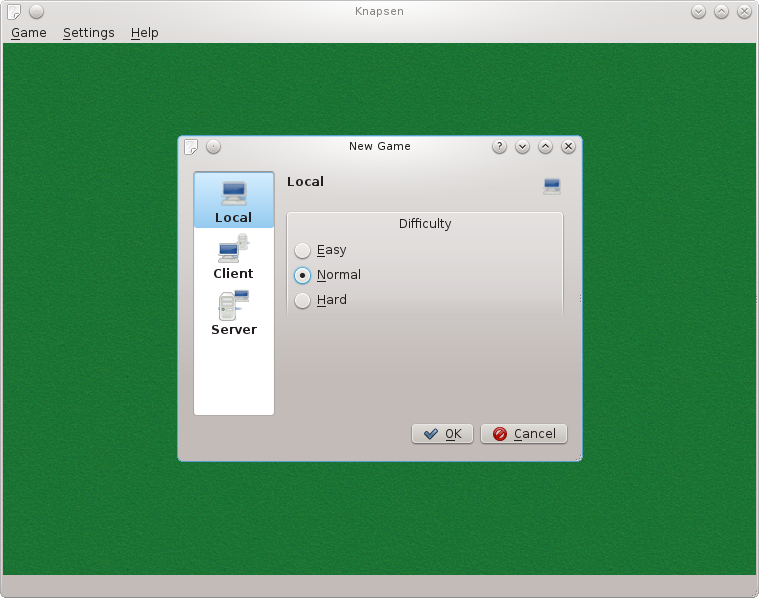Close the Knapsen main window
Image resolution: width=759 pixels, height=598 pixels.
tap(744, 12)
